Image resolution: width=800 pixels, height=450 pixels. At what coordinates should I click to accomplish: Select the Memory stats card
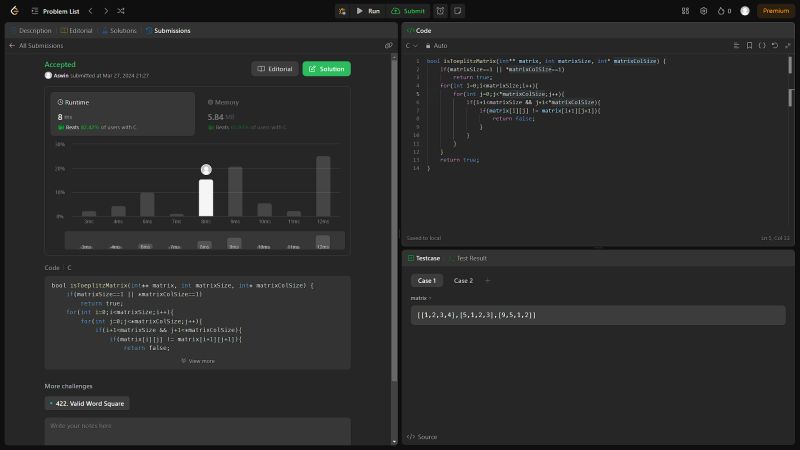[272, 114]
